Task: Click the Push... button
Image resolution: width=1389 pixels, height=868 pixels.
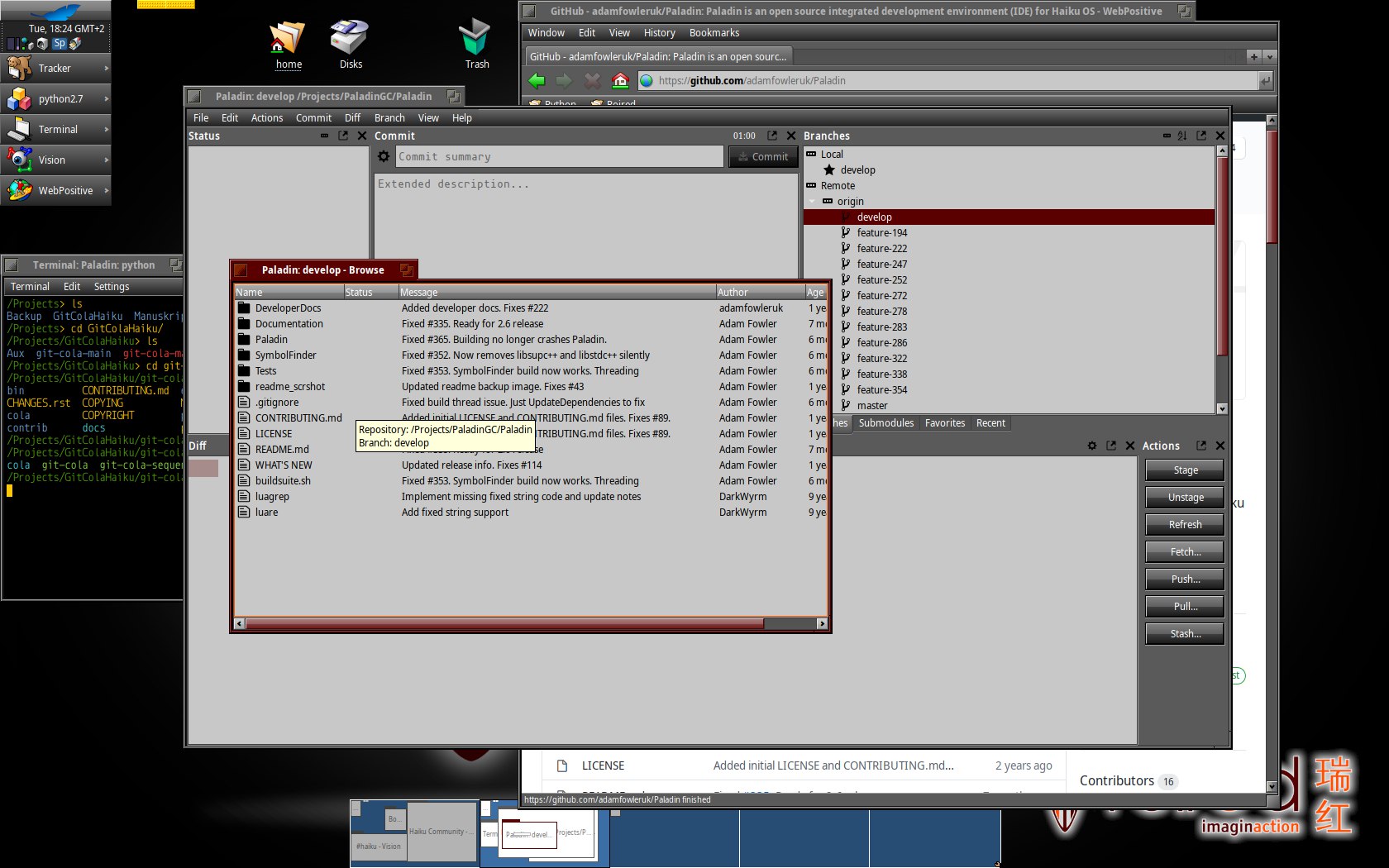Action: coord(1185,579)
